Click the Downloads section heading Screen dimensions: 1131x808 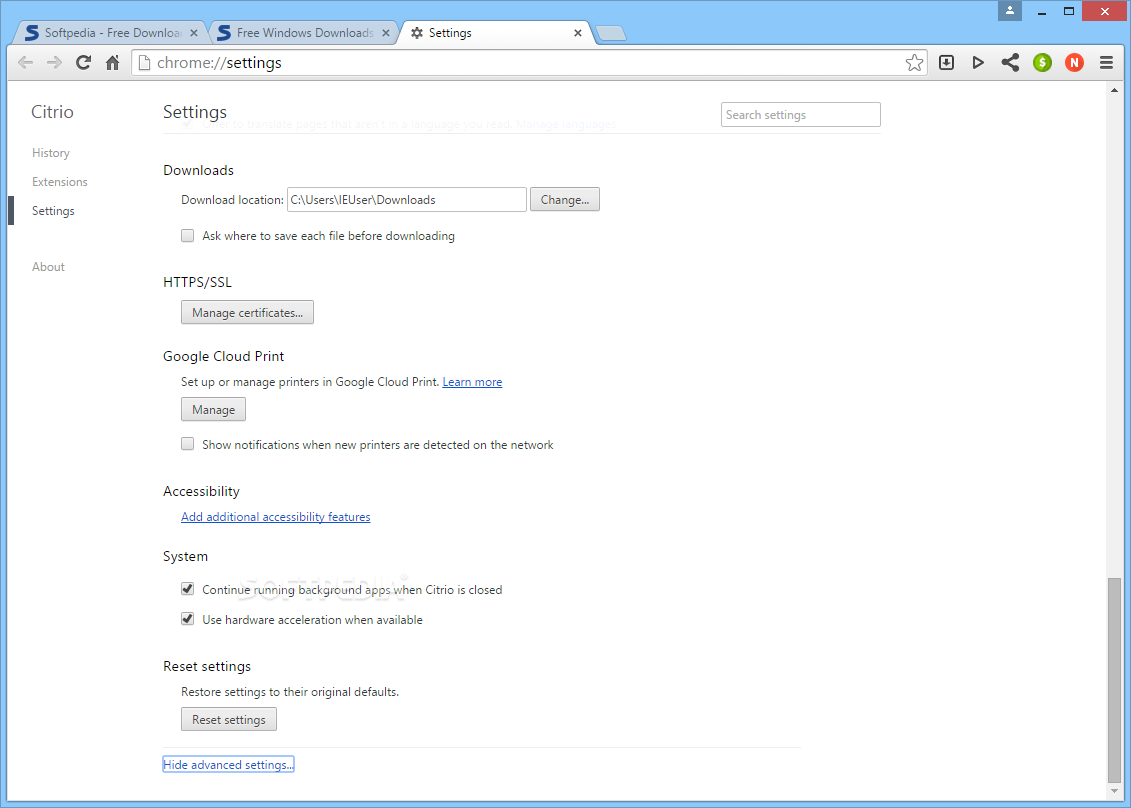tap(198, 170)
